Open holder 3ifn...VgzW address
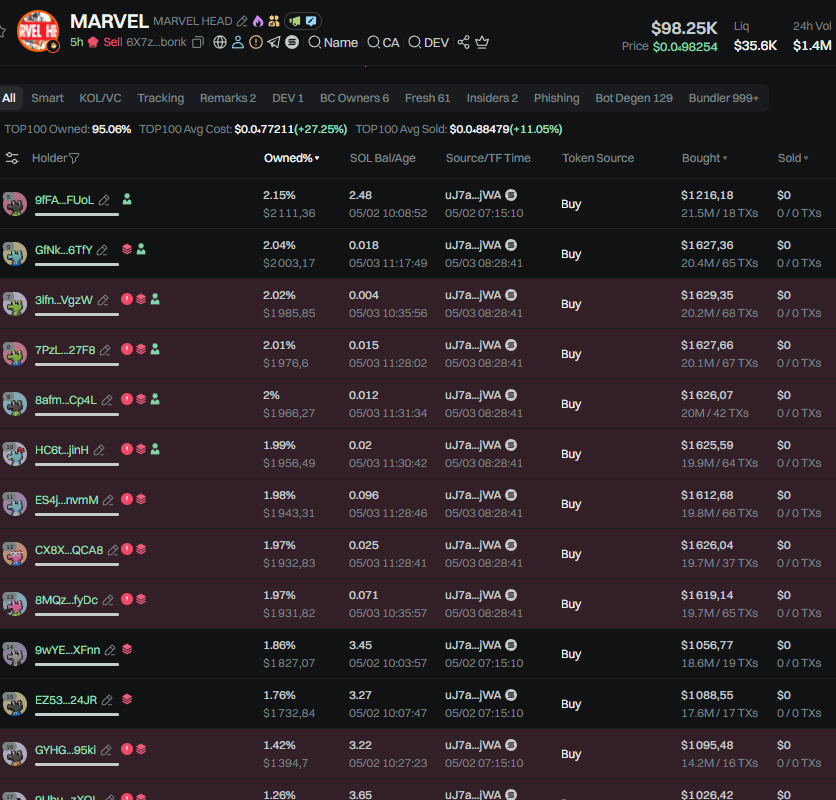Viewport: 836px width, 800px height. (x=64, y=300)
